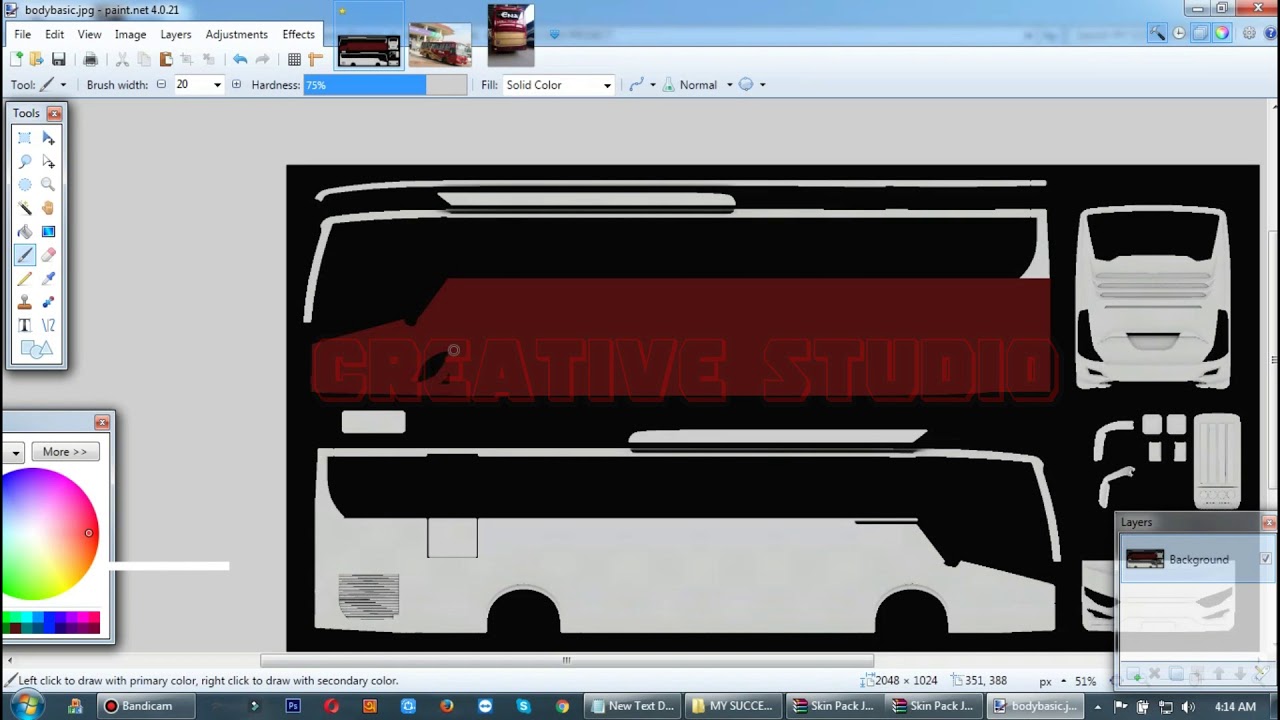The width and height of the screenshot is (1280, 720).
Task: Decrease brush width with minus button
Action: [161, 85]
